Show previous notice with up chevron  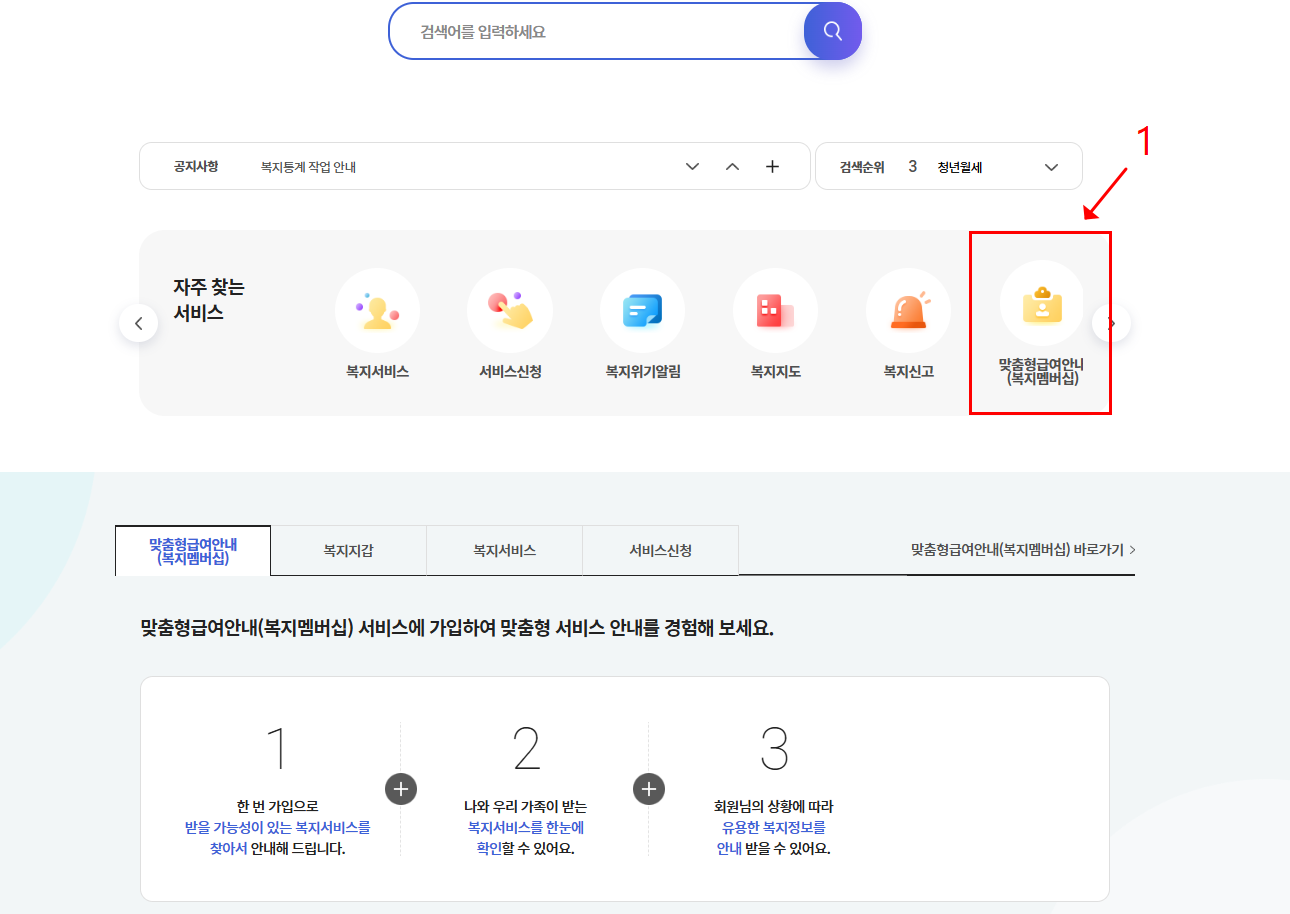(732, 167)
